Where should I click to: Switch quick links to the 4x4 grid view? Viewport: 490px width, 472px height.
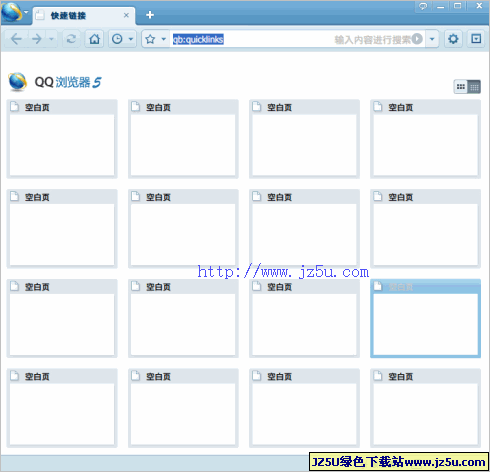pyautogui.click(x=474, y=87)
